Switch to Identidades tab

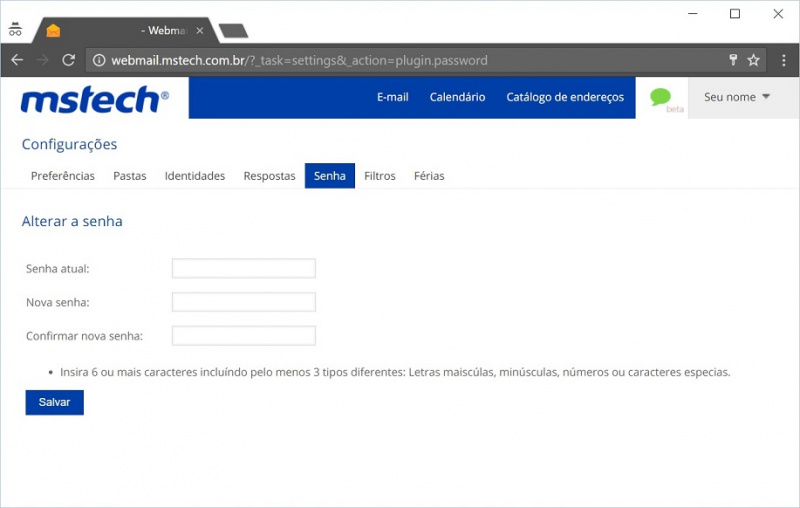tap(194, 176)
